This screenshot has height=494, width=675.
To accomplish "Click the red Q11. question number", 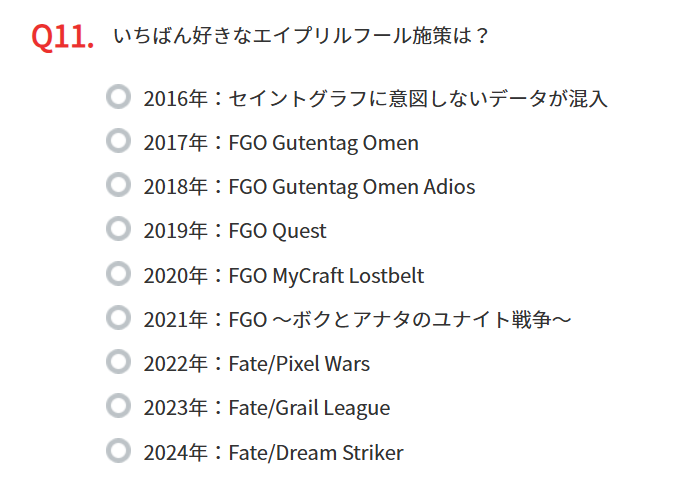I will click(62, 36).
